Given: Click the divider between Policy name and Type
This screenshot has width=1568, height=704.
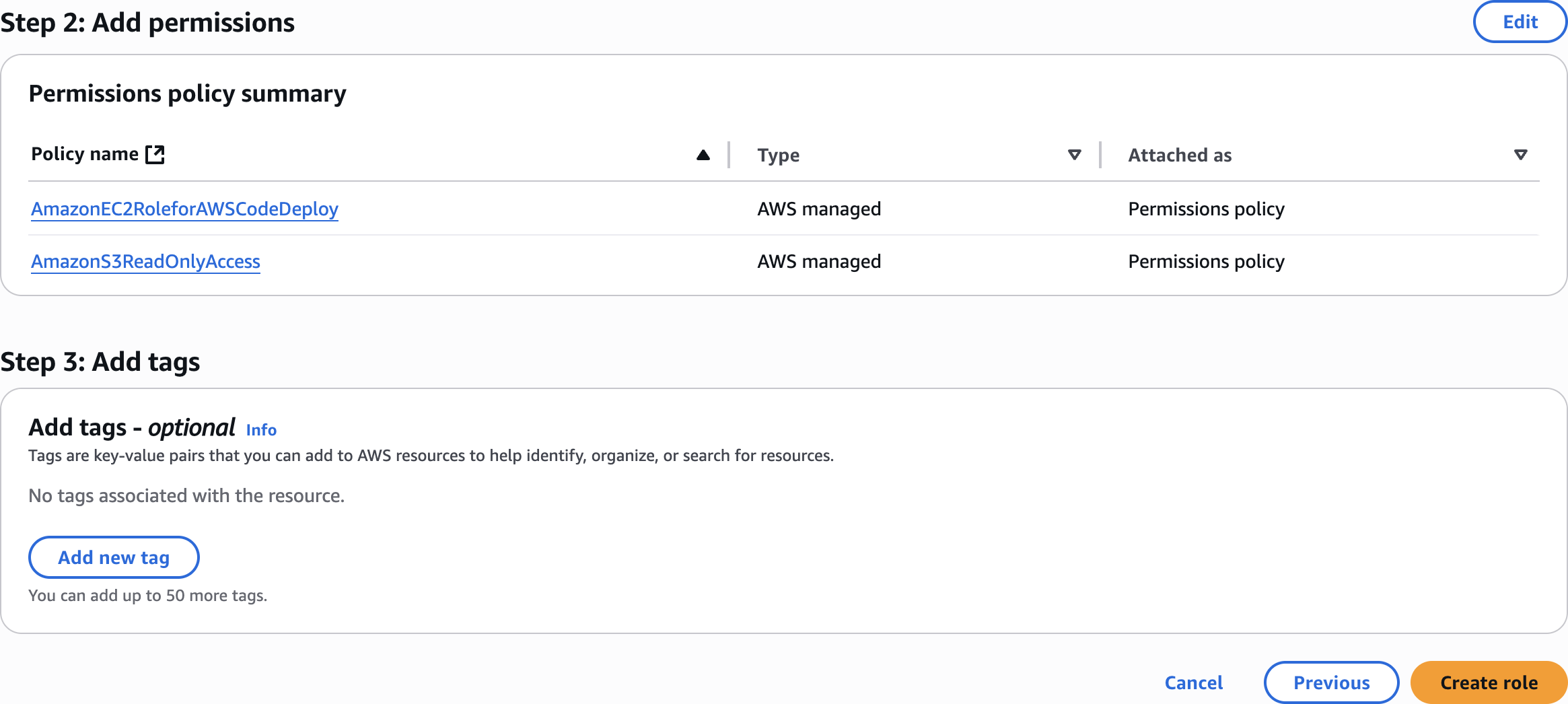Looking at the screenshot, I should pyautogui.click(x=729, y=155).
